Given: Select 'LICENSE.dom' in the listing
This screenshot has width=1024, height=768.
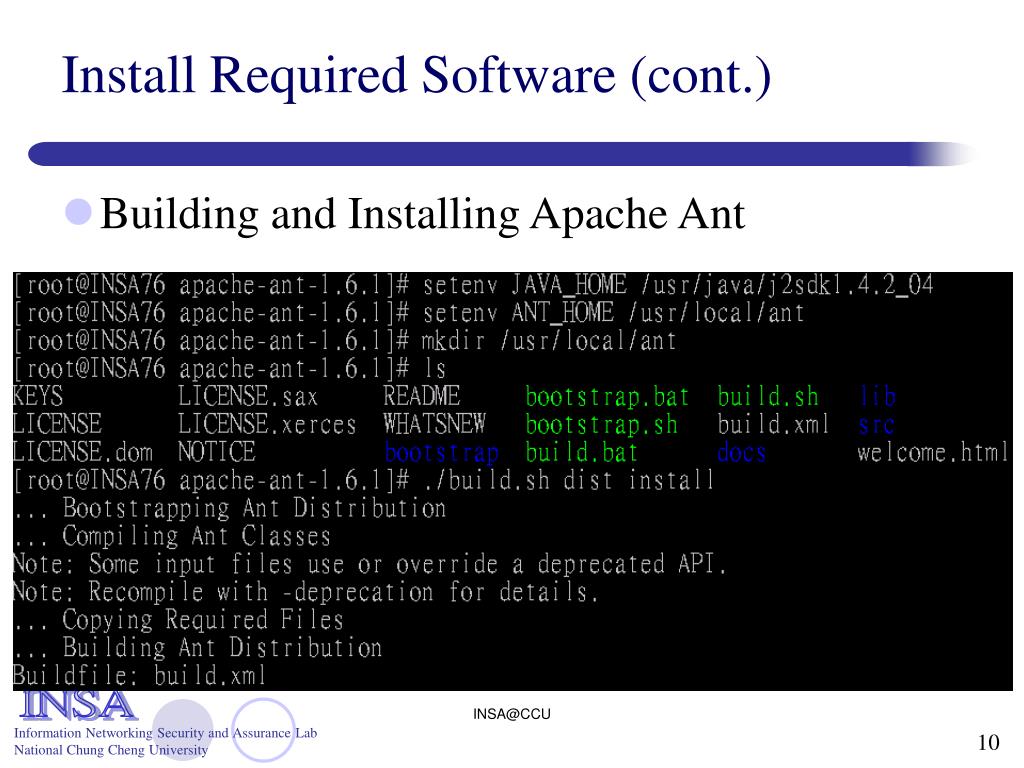Looking at the screenshot, I should coord(83,453).
